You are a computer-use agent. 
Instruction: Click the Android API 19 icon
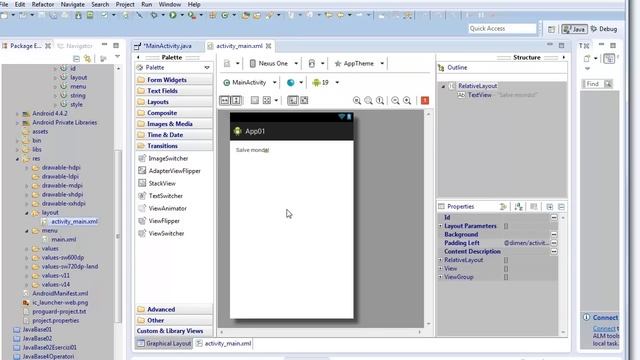(316, 82)
